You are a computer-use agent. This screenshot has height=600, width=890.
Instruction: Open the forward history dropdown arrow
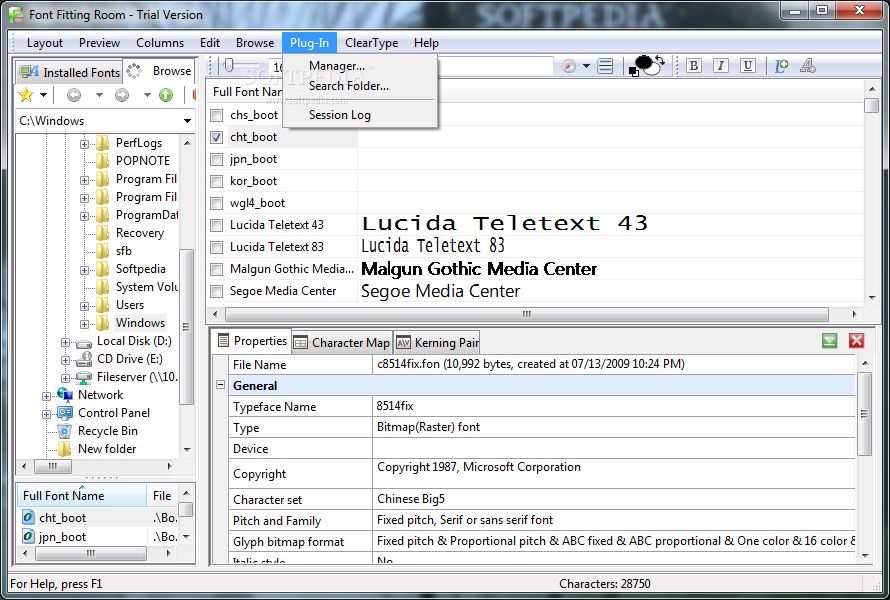(147, 95)
